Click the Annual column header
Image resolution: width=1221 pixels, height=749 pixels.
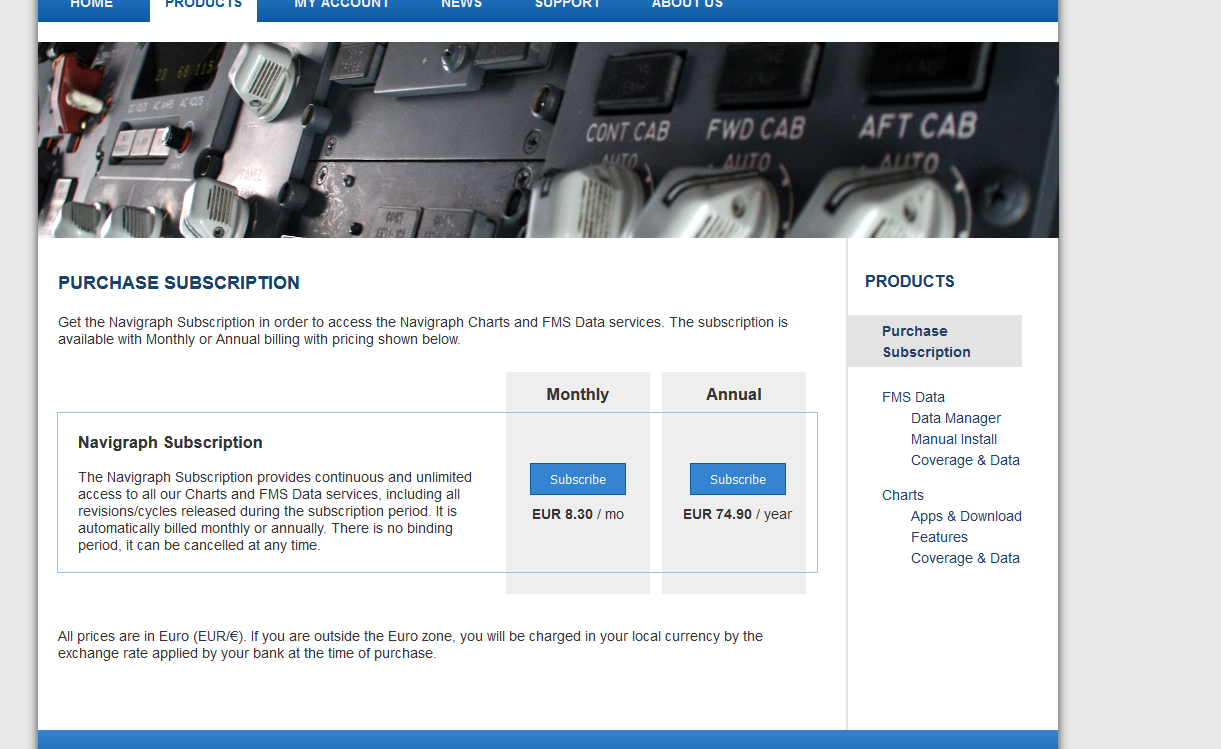point(734,394)
